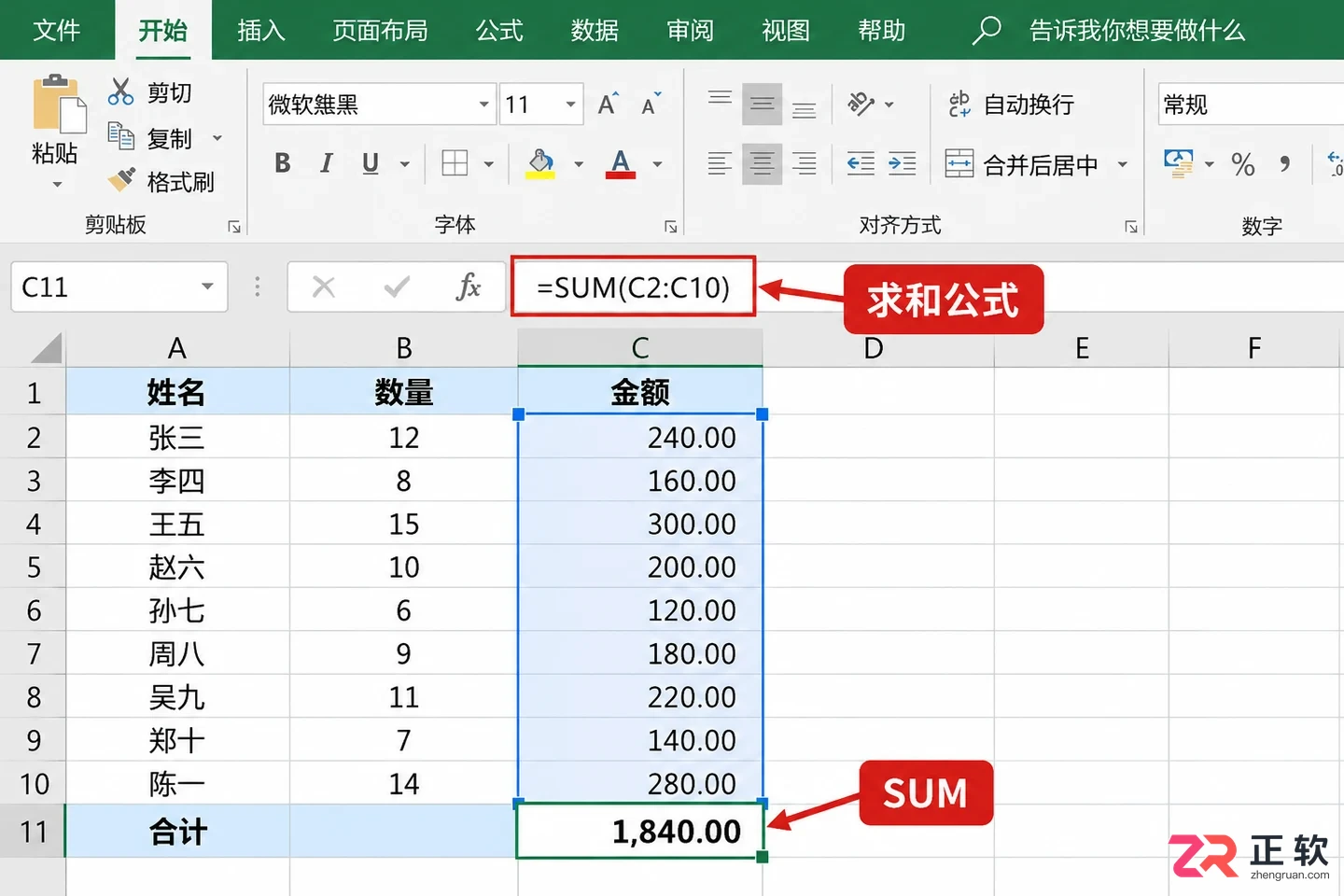This screenshot has height=896, width=1344.
Task: Switch to the 页面布局 tab
Action: tap(380, 30)
